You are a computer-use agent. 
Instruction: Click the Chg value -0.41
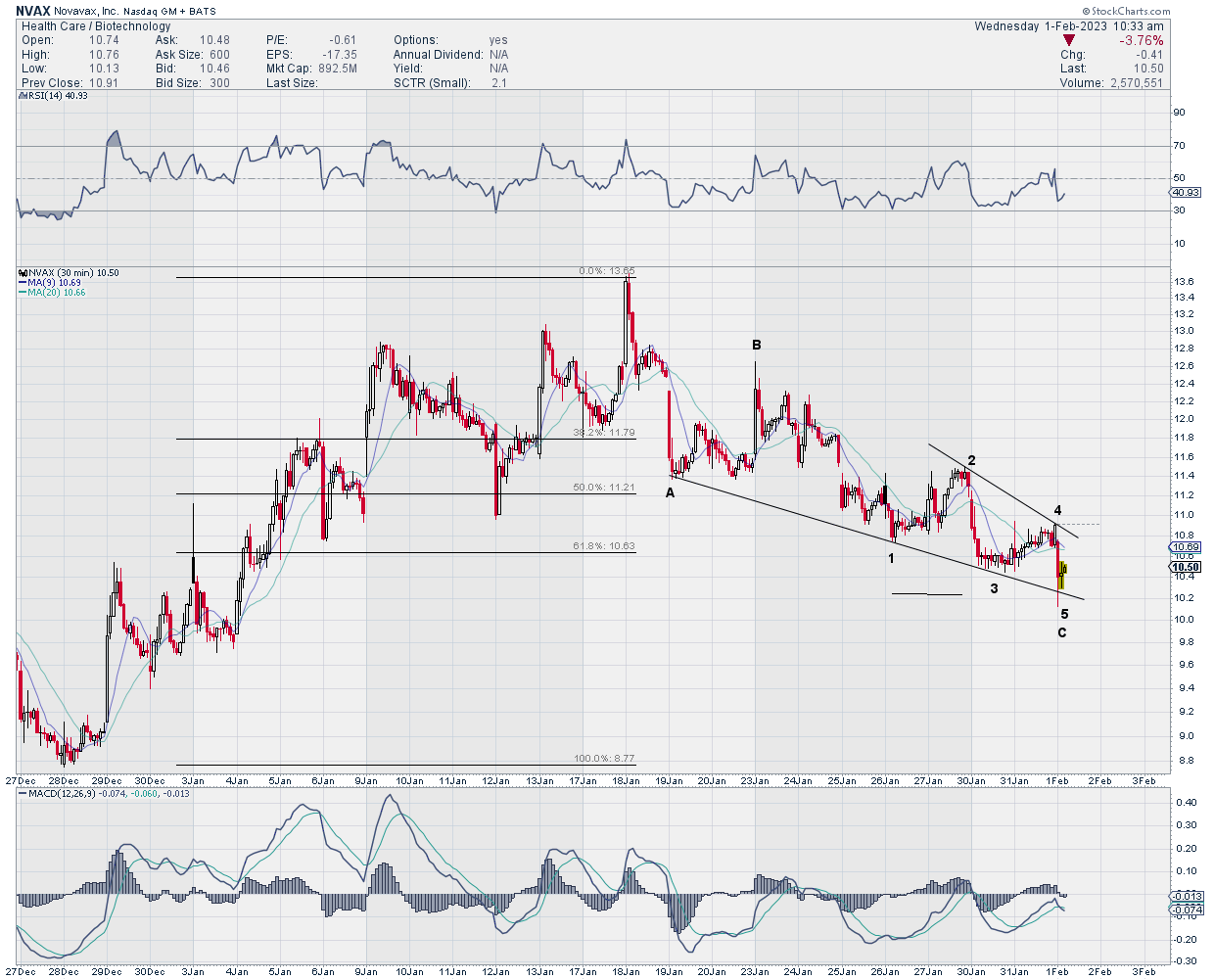(1149, 55)
